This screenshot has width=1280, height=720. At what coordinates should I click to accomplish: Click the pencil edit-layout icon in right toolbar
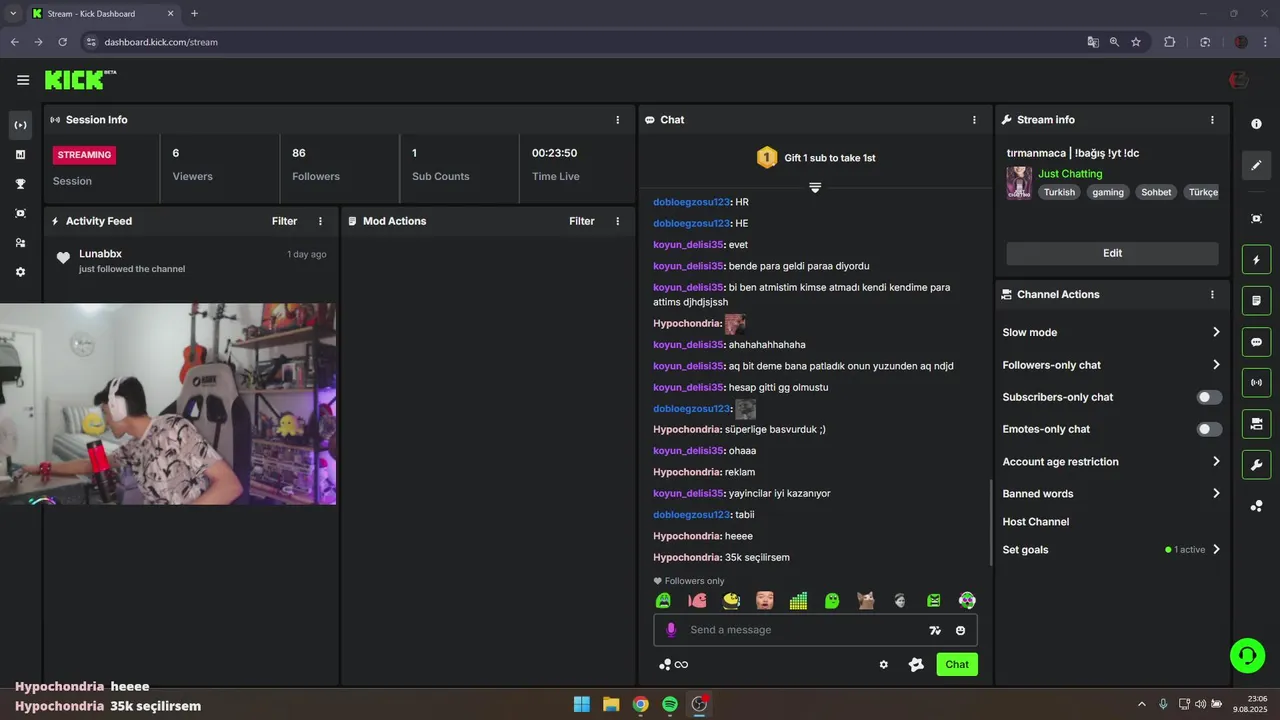[1257, 165]
